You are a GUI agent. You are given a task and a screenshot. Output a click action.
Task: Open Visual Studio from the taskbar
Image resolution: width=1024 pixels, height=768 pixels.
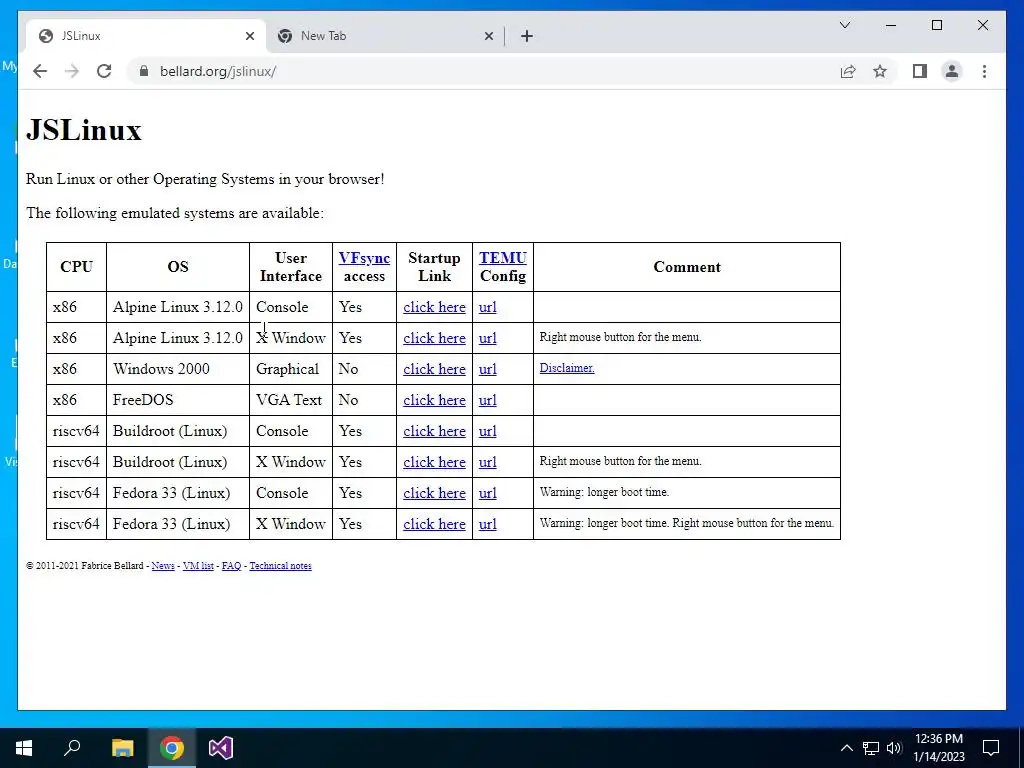tap(221, 748)
